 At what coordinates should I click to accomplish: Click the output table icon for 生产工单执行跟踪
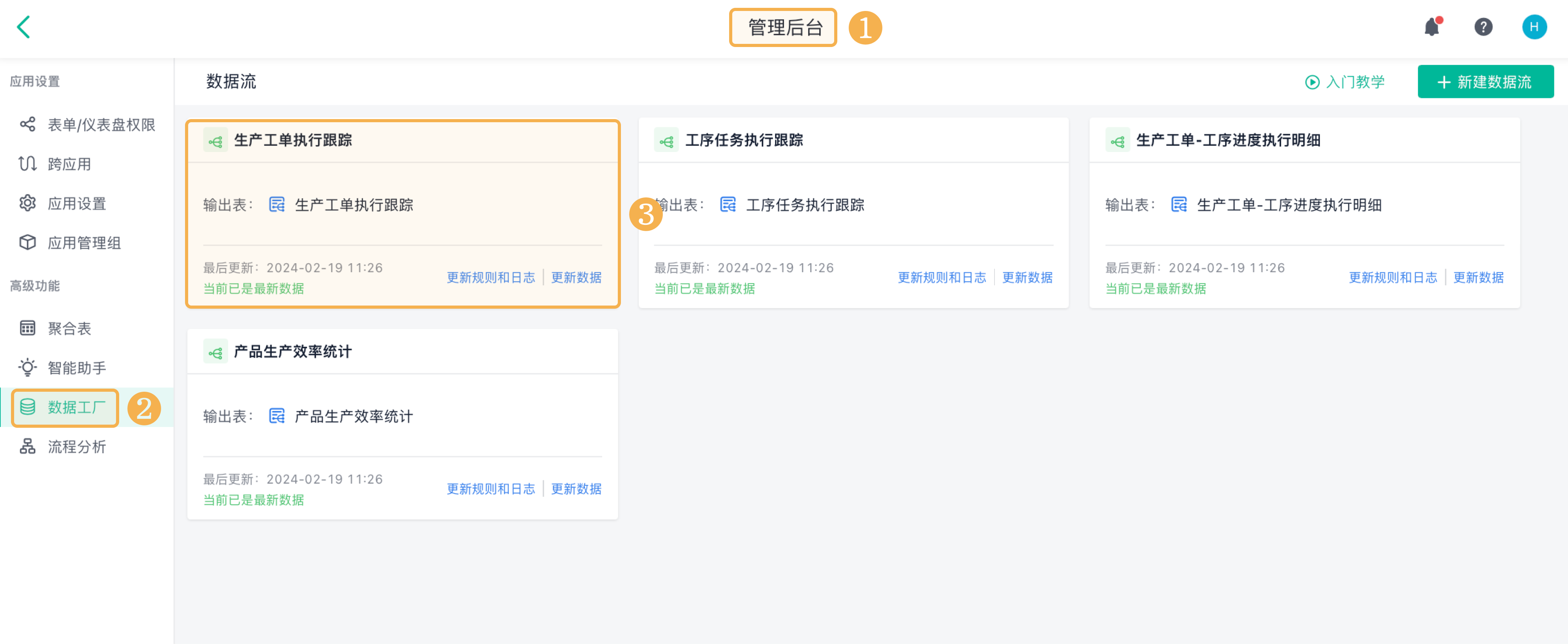[x=277, y=205]
